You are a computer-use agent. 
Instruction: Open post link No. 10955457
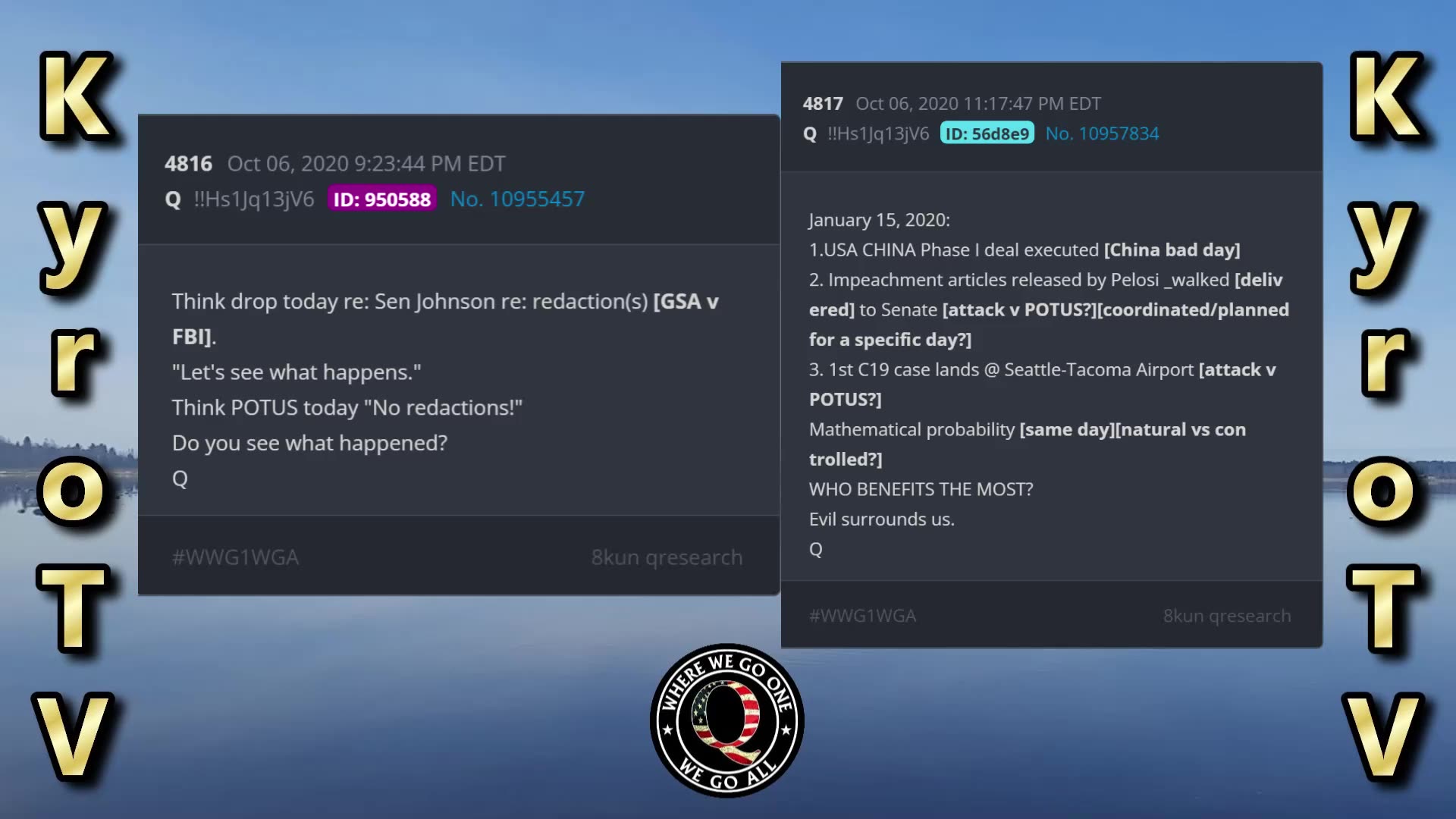coord(517,199)
